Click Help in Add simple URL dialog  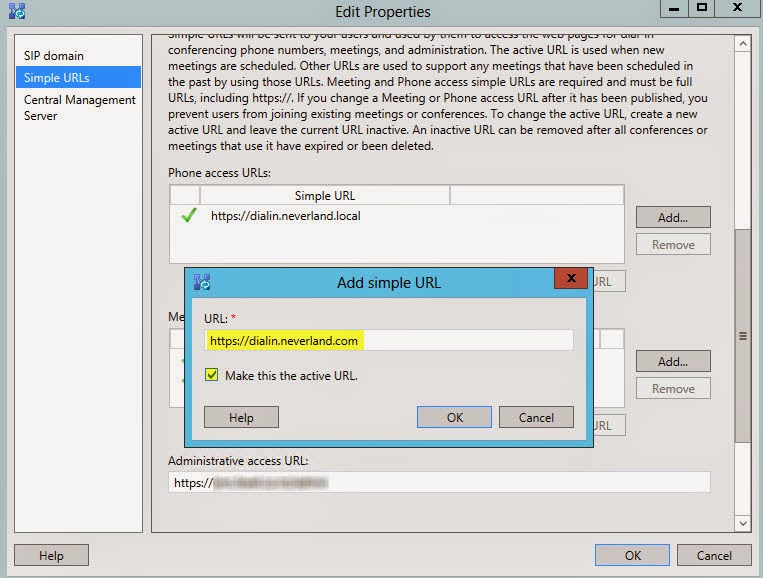[x=241, y=417]
